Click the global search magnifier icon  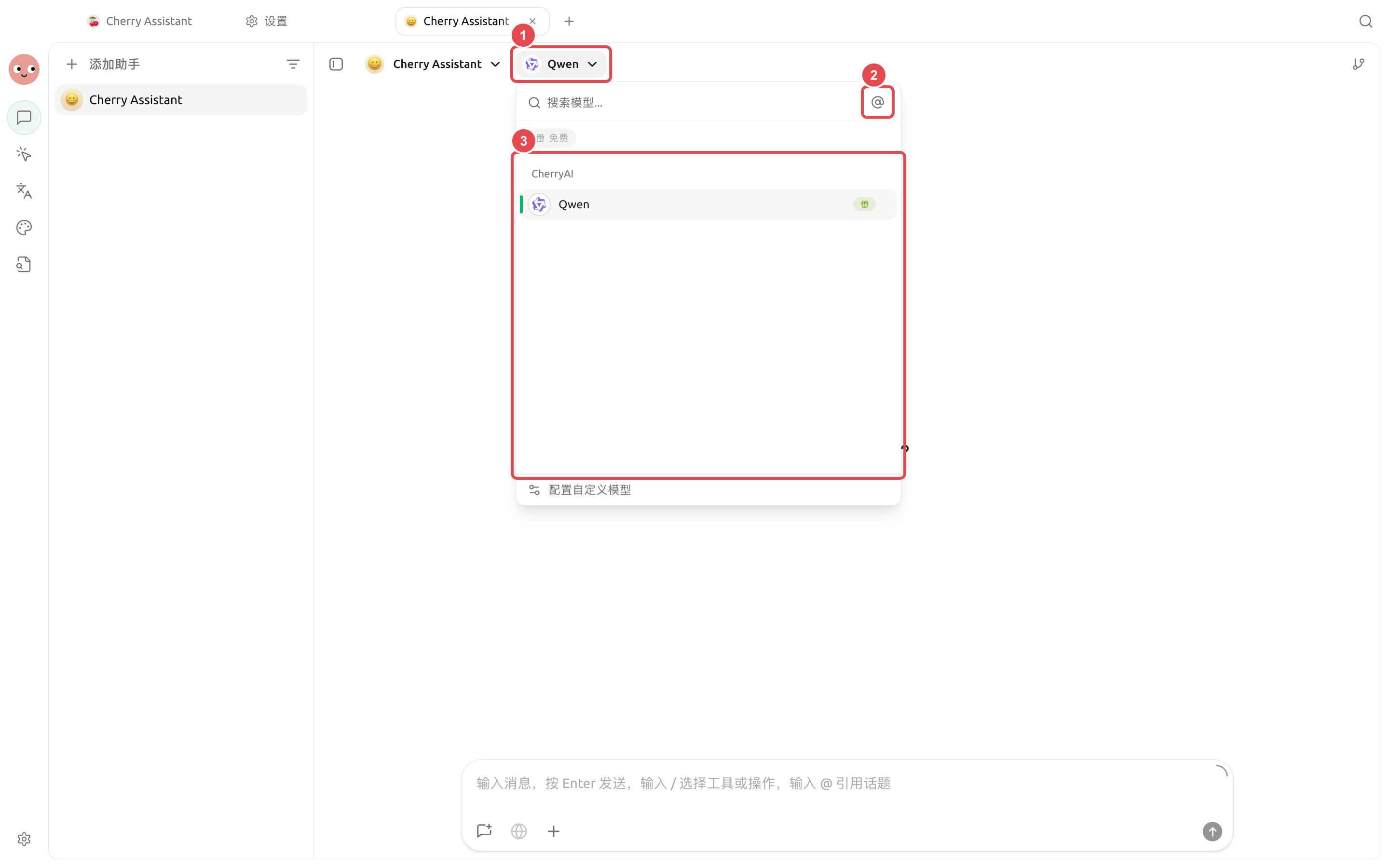point(1365,21)
